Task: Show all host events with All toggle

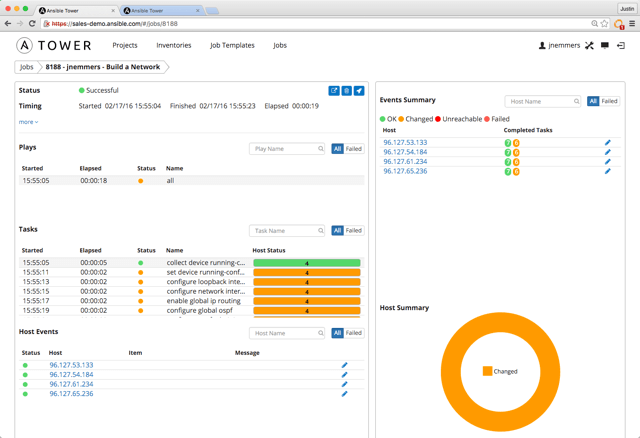Action: pyautogui.click(x=337, y=333)
